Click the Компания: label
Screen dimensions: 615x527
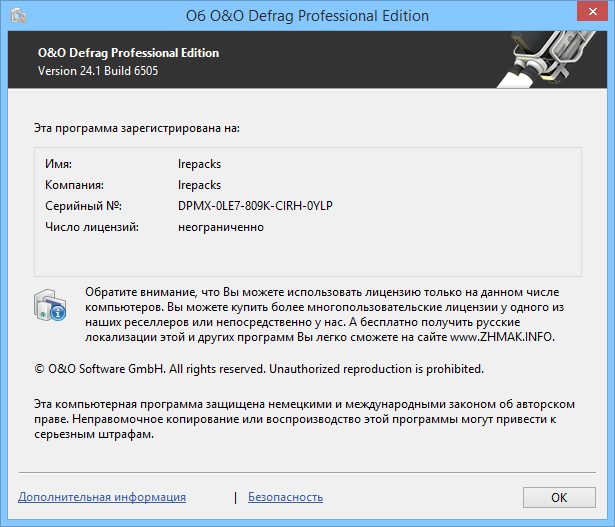pos(75,185)
